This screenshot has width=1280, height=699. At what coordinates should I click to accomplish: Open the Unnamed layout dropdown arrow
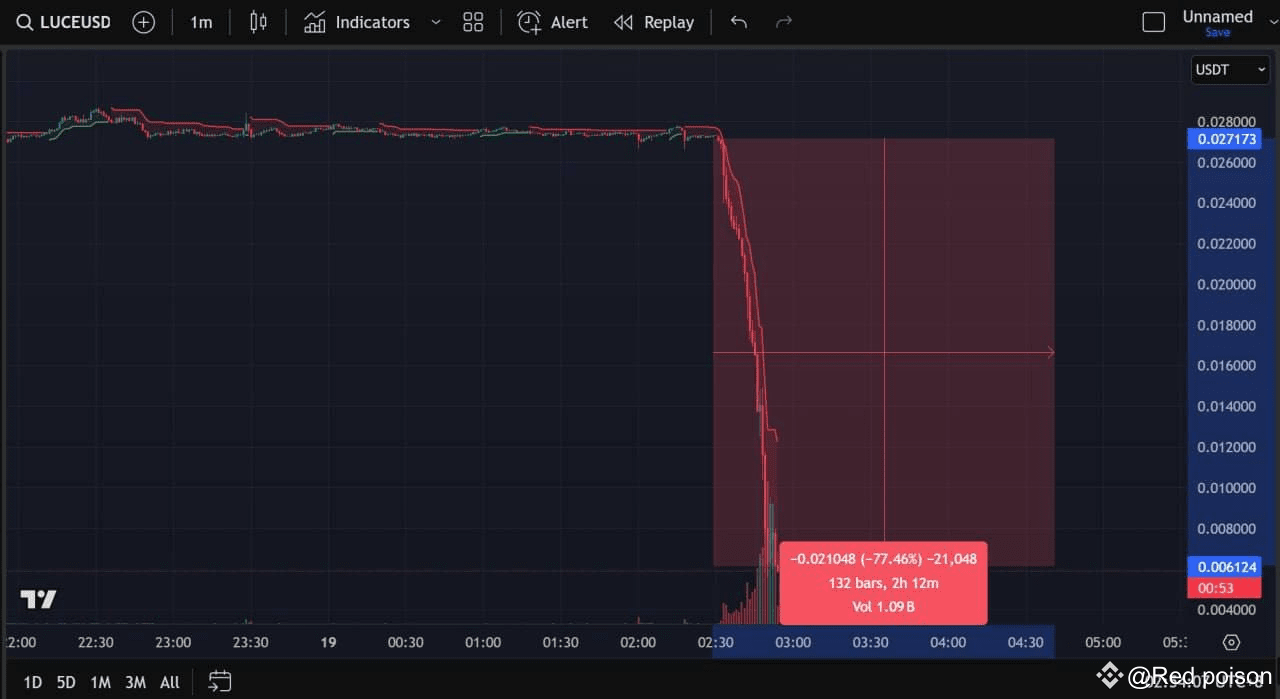click(1273, 21)
